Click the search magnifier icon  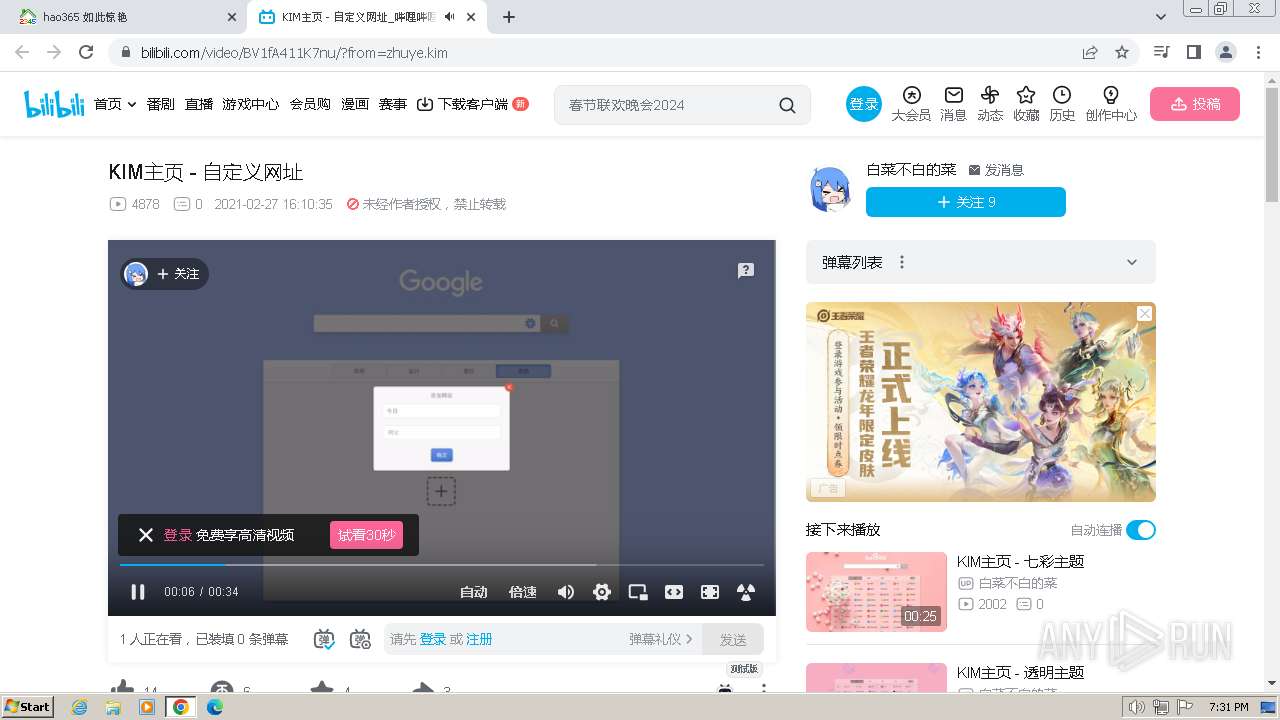coord(788,105)
